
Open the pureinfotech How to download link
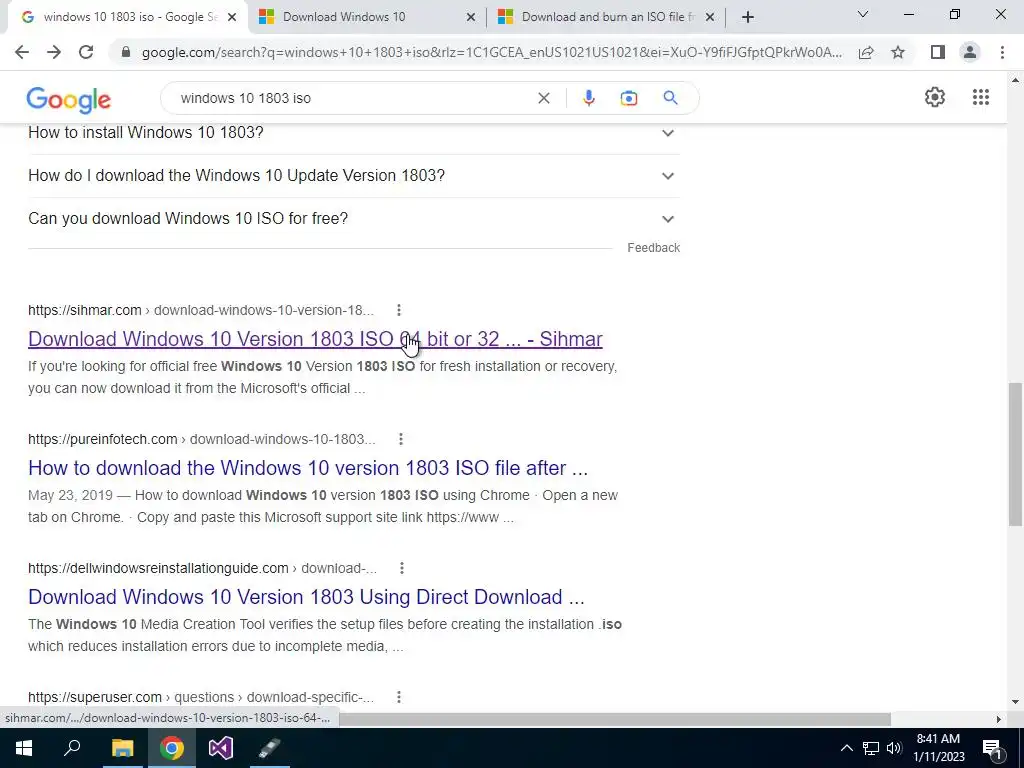tap(308, 468)
